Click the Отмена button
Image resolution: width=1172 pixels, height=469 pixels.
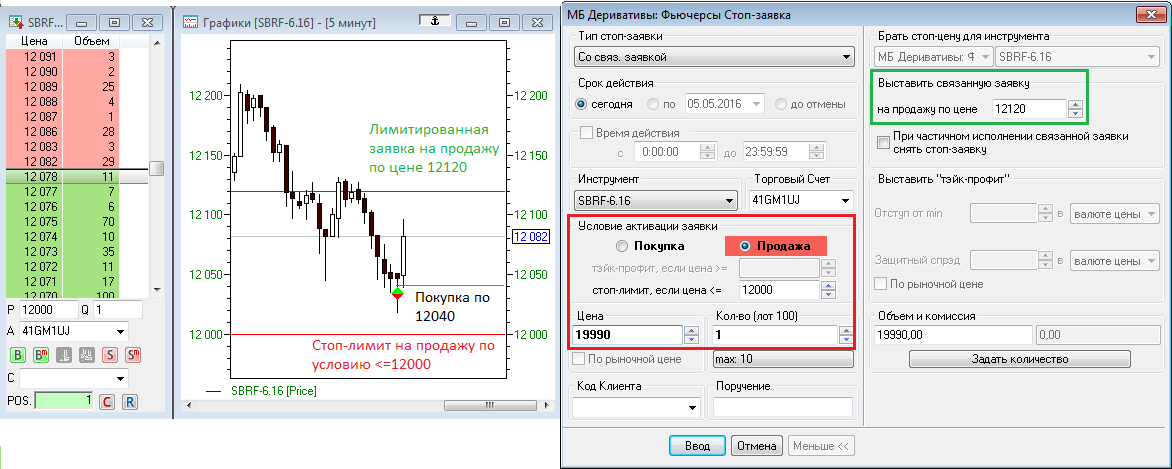(756, 445)
